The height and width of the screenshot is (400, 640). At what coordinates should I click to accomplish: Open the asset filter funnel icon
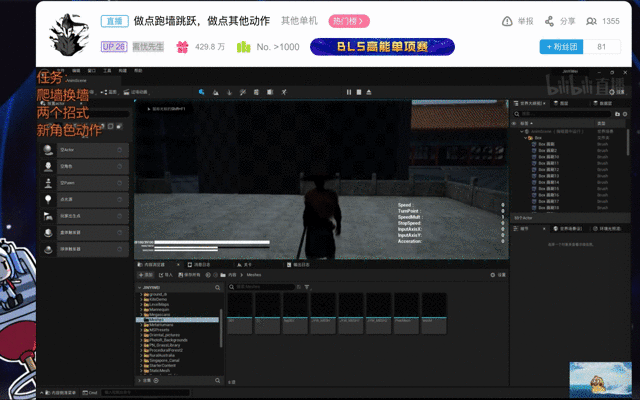coord(307,287)
